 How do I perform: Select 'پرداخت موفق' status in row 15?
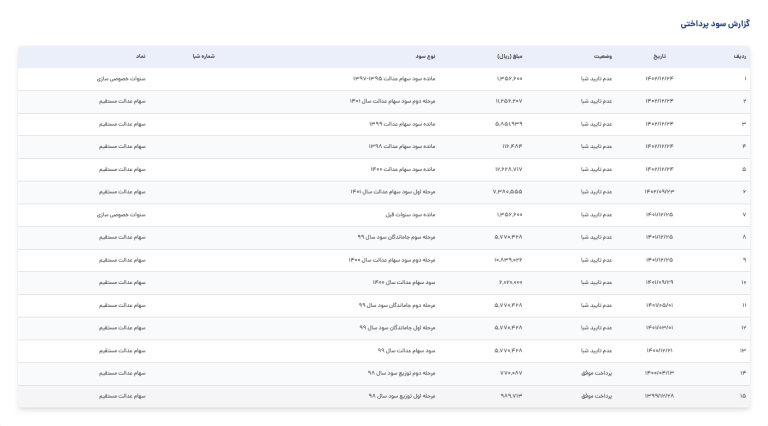[597, 396]
